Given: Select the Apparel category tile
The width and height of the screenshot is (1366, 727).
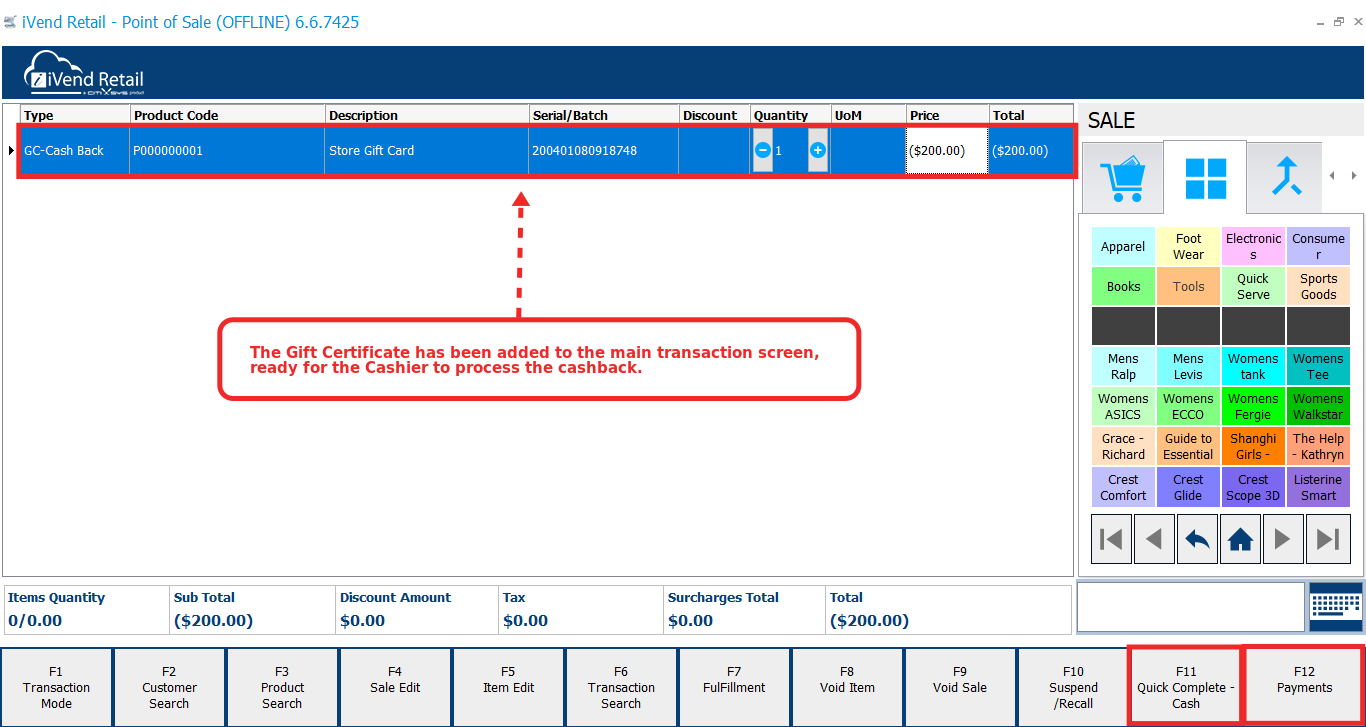Looking at the screenshot, I should 1123,246.
